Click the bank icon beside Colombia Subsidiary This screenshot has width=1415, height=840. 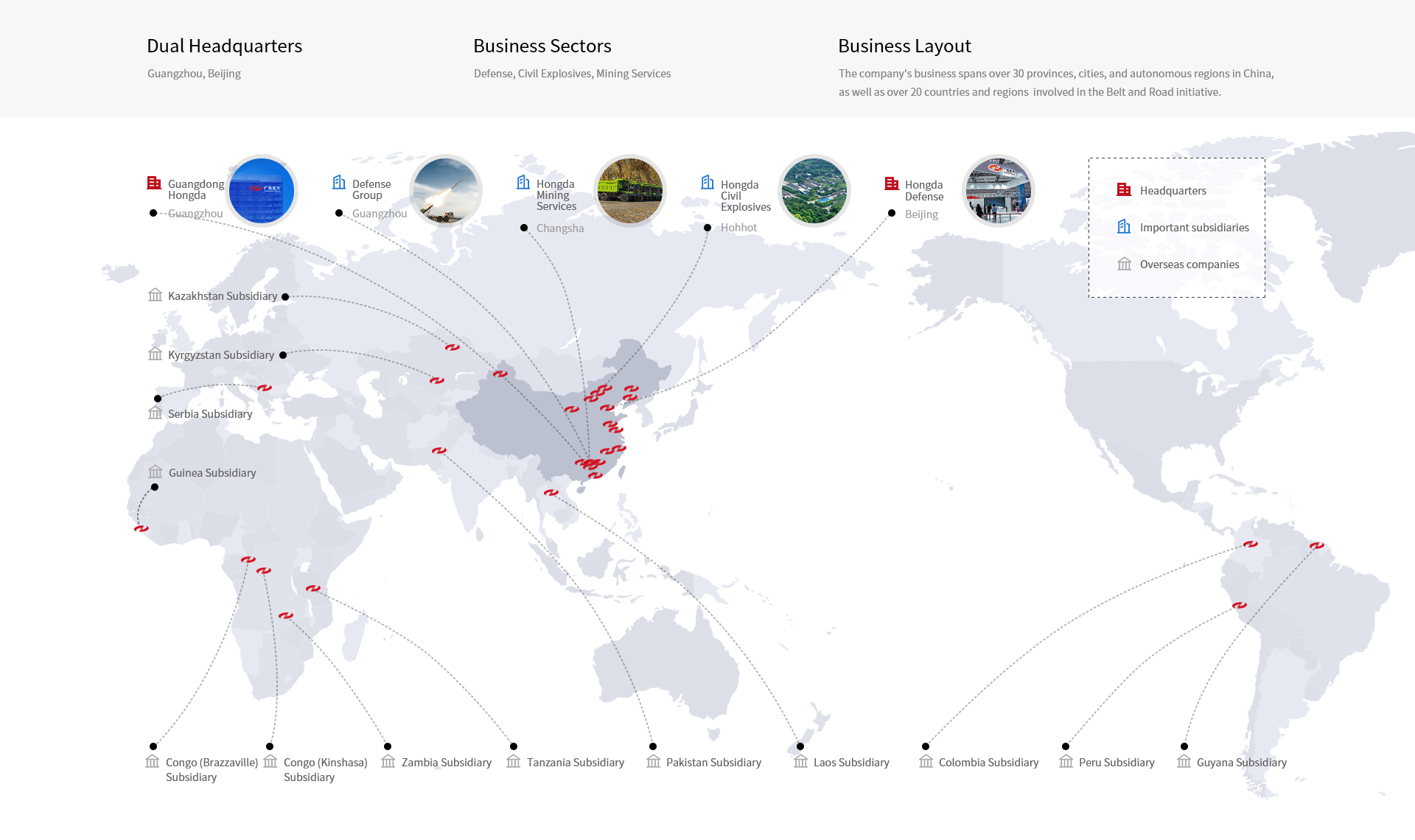tap(926, 761)
